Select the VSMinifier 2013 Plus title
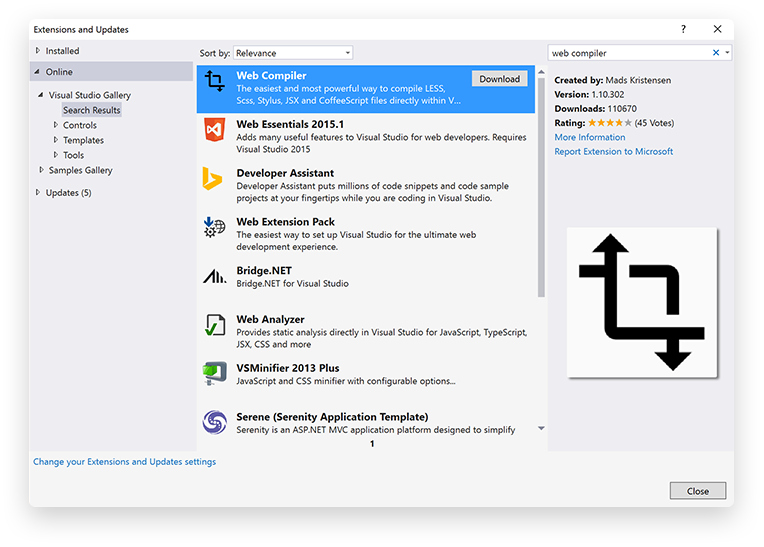The height and width of the screenshot is (547, 764). click(x=288, y=368)
